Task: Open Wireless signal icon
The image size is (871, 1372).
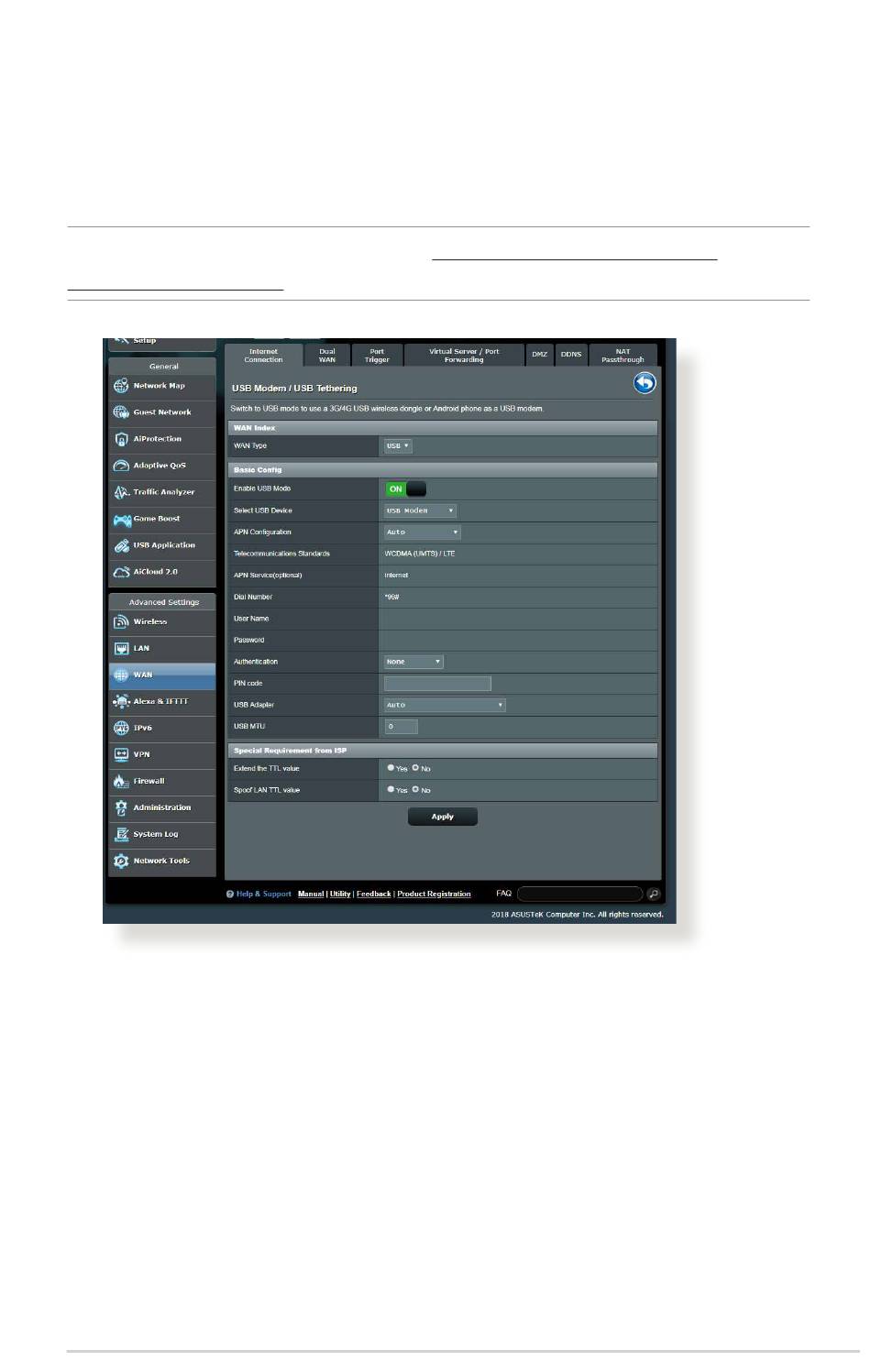Action: (121, 622)
